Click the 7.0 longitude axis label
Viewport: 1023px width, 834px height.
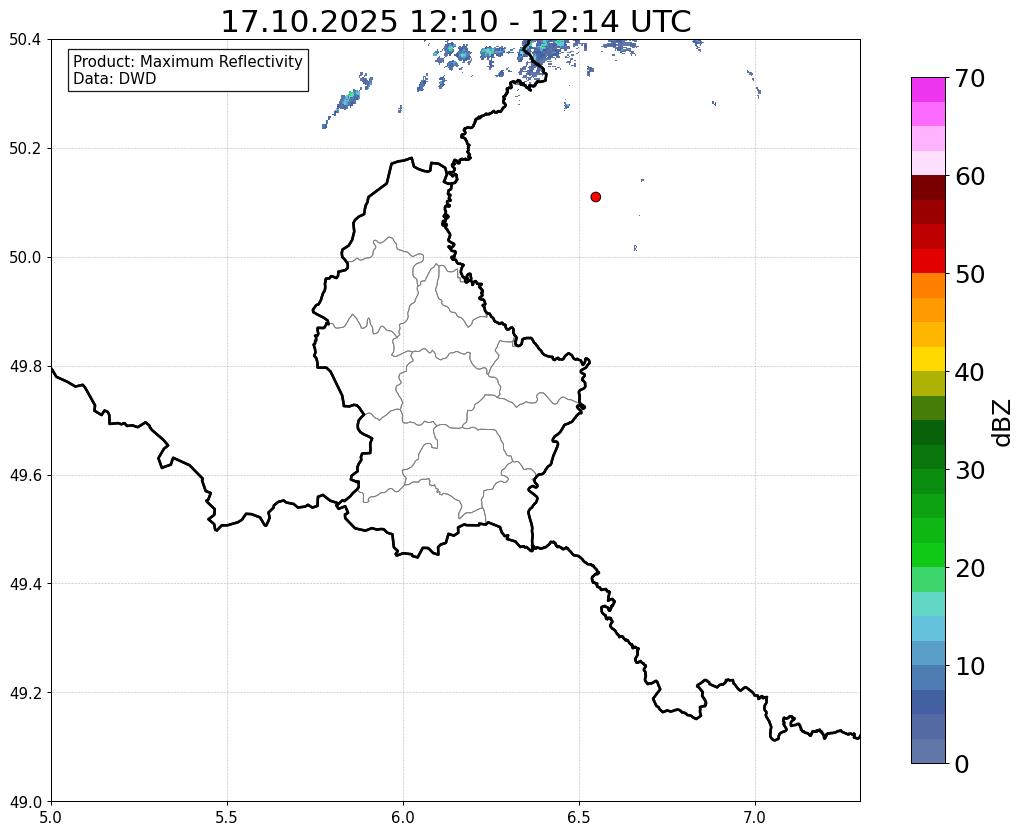click(755, 817)
